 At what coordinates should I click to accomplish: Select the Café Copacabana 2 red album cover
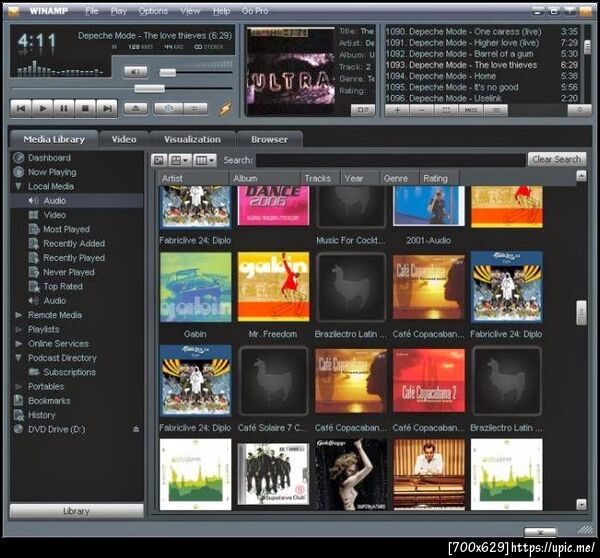(x=429, y=380)
